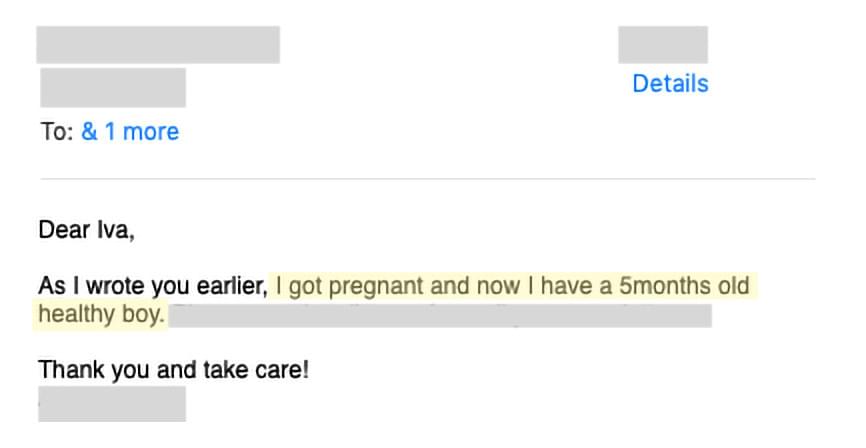Click the redacted date block above Details
The width and height of the screenshot is (866, 448).
pyautogui.click(x=663, y=44)
